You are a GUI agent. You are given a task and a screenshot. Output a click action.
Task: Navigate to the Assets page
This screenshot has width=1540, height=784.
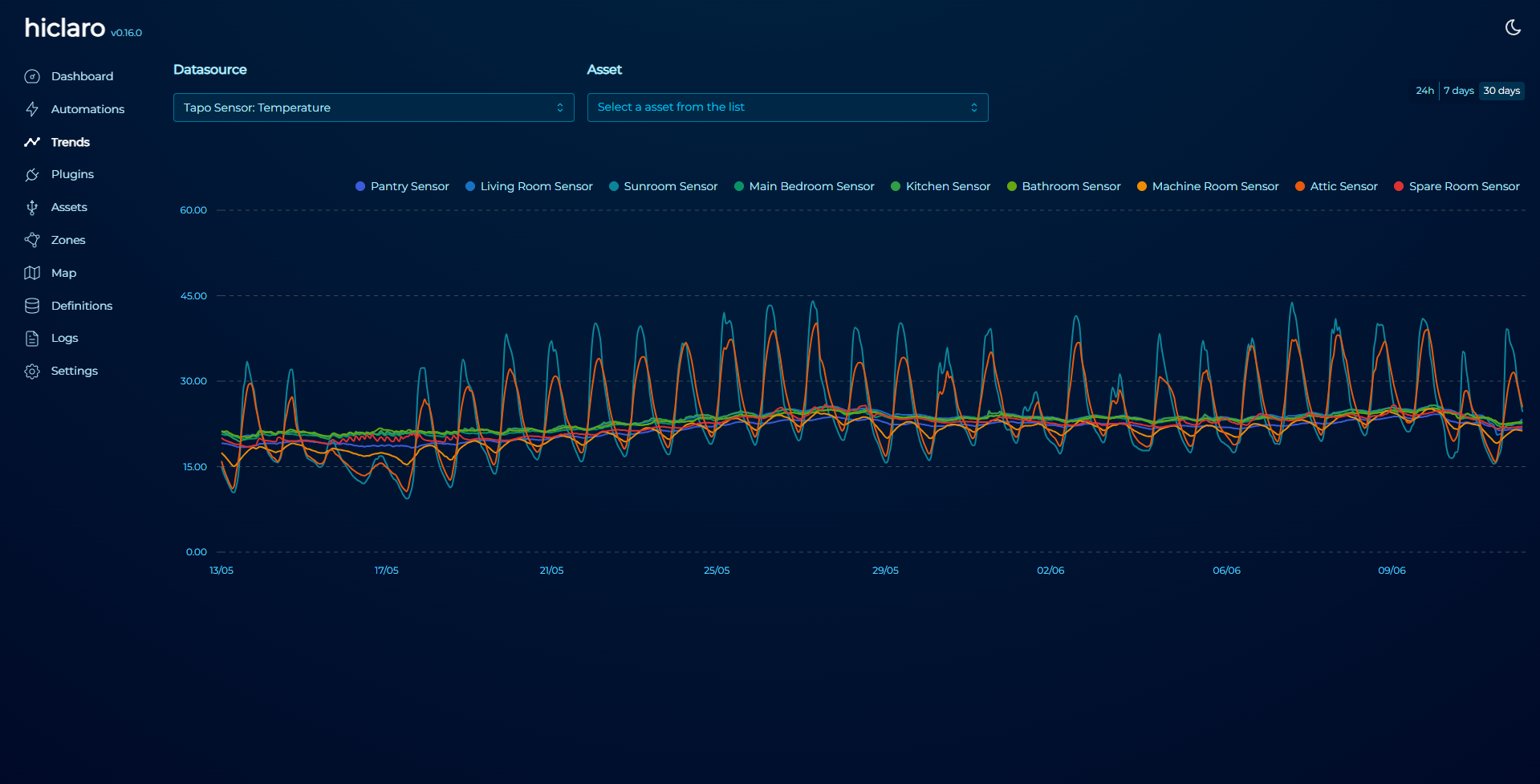point(69,207)
